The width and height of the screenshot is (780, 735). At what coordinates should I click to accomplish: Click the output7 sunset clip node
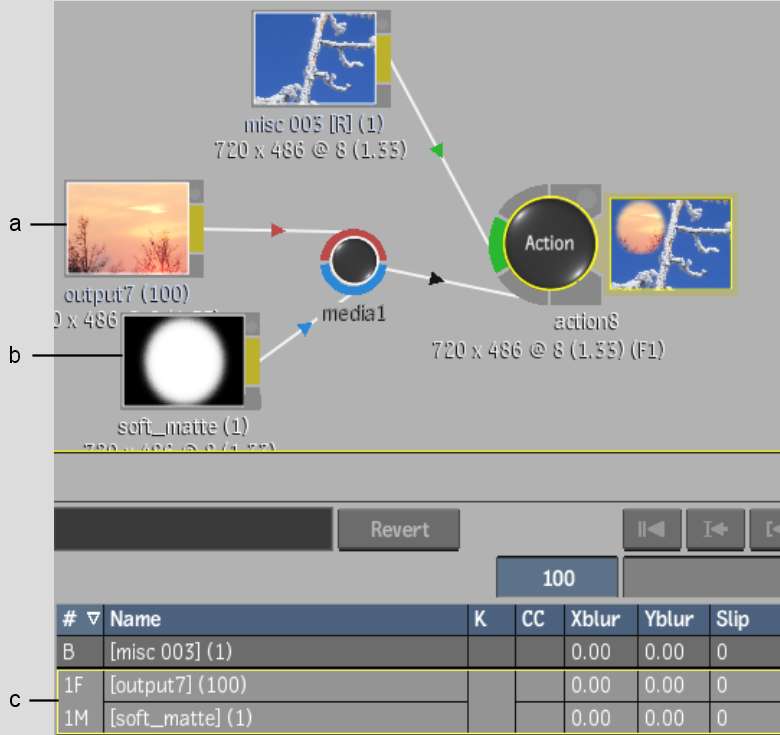click(127, 228)
